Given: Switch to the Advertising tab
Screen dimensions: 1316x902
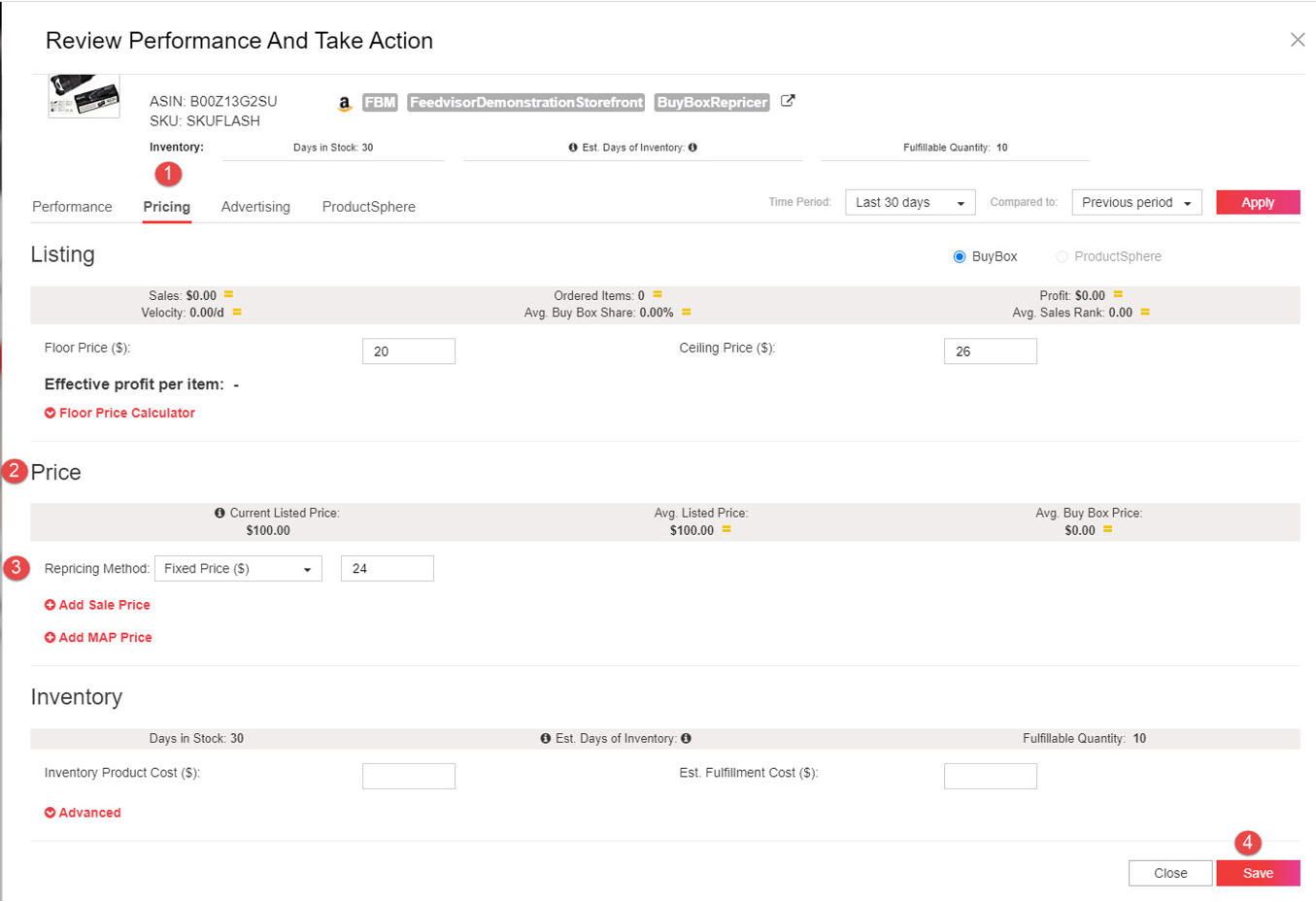Looking at the screenshot, I should pos(255,207).
